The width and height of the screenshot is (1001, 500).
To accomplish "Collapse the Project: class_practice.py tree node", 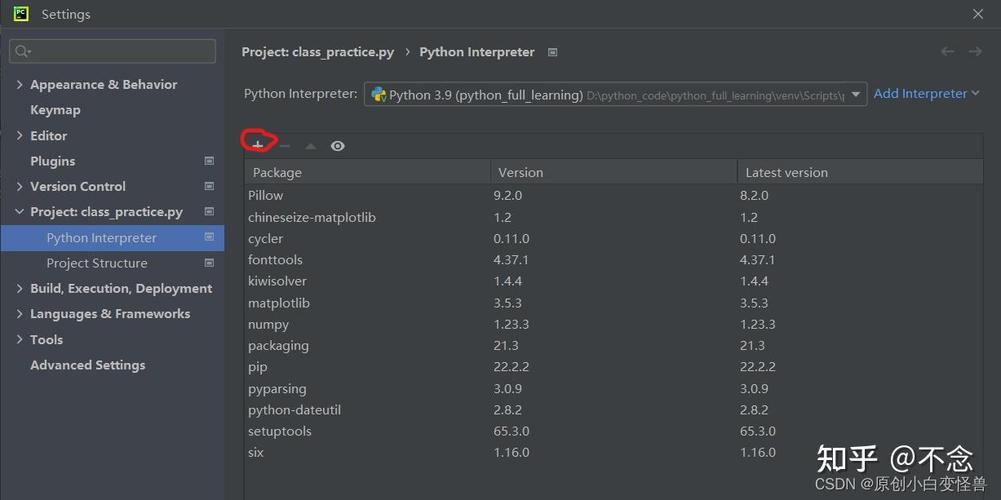I will (x=20, y=212).
